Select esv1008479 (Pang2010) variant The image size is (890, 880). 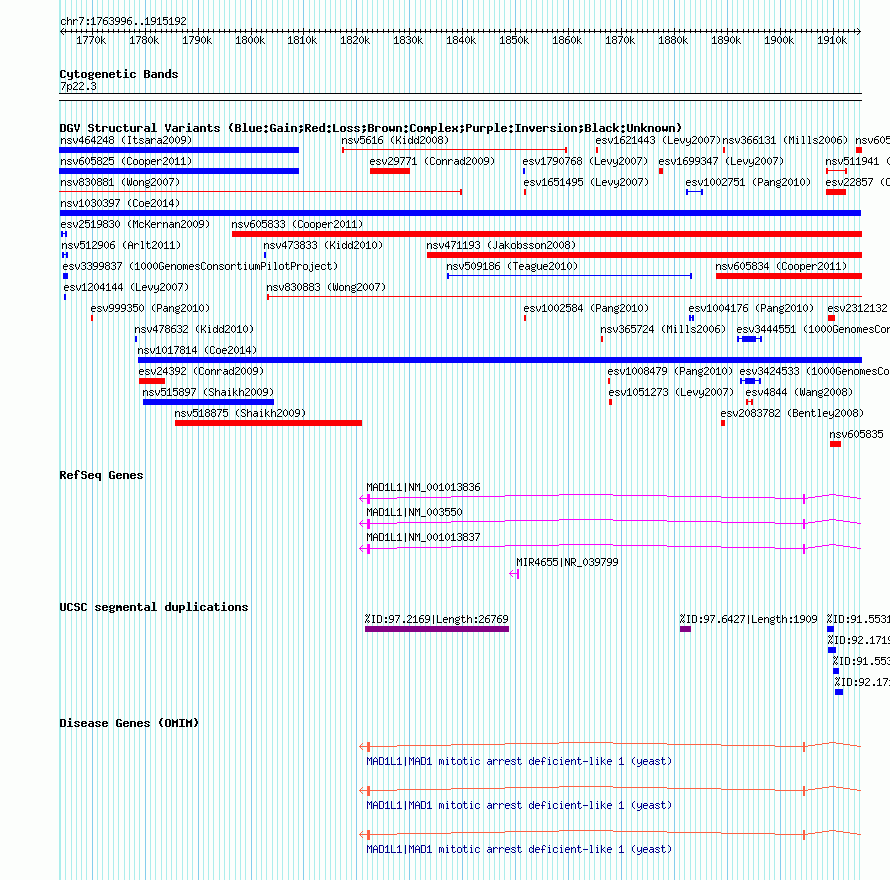click(x=670, y=371)
